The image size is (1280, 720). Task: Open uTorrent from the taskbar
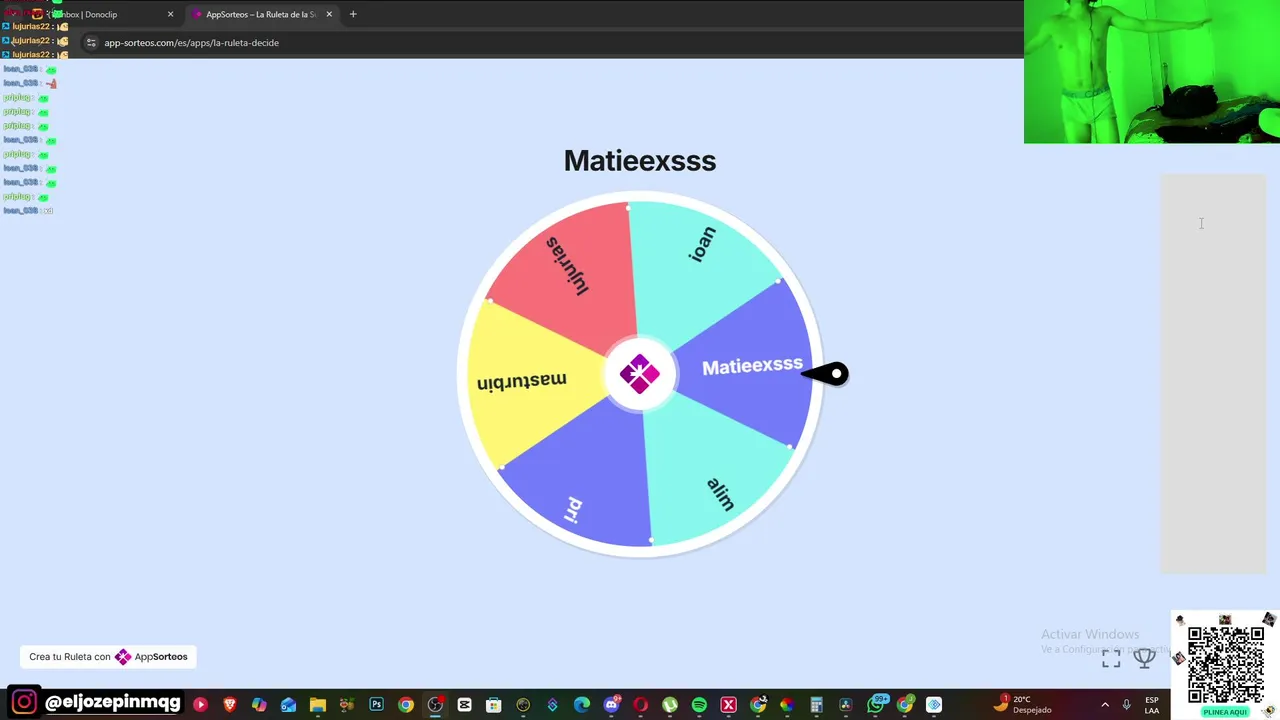click(x=670, y=705)
